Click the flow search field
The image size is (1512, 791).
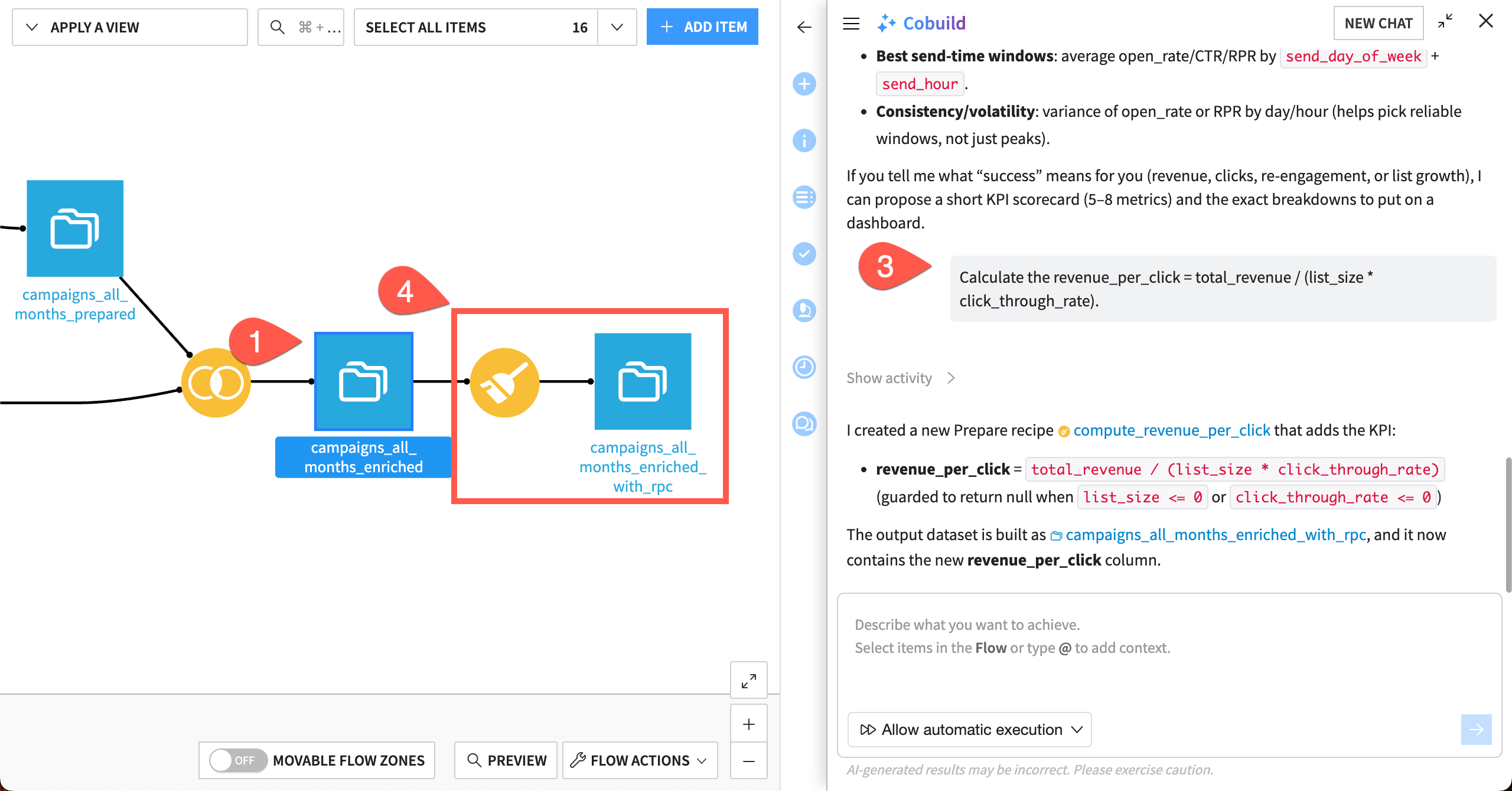[x=301, y=27]
